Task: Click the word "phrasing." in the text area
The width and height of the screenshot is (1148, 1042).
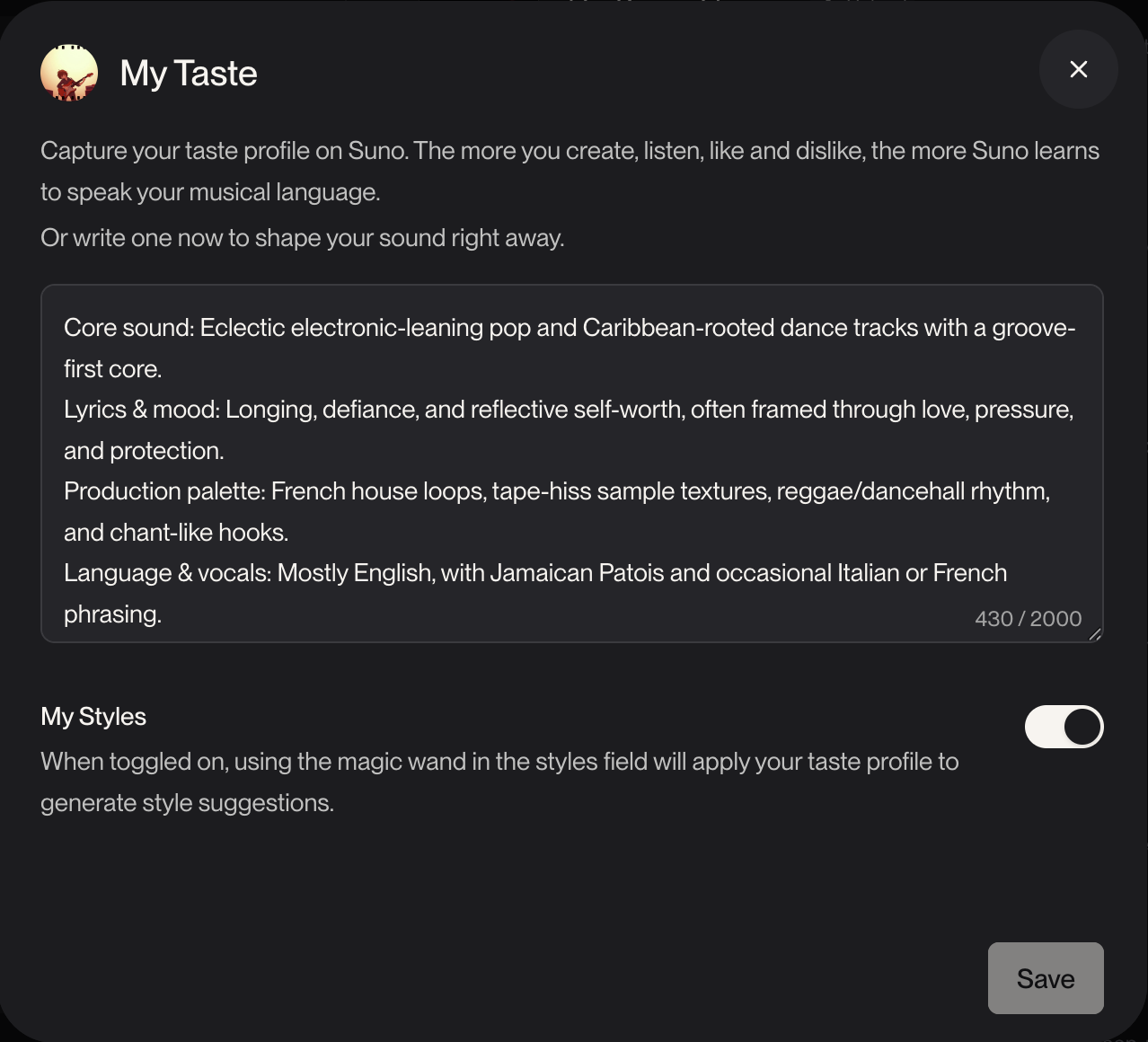Action: click(112, 614)
